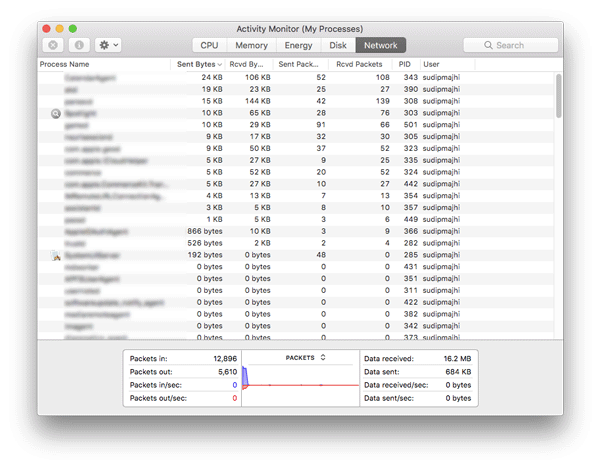The height and width of the screenshot is (468, 600).
Task: Switch to the Energy tab
Action: pos(298,45)
